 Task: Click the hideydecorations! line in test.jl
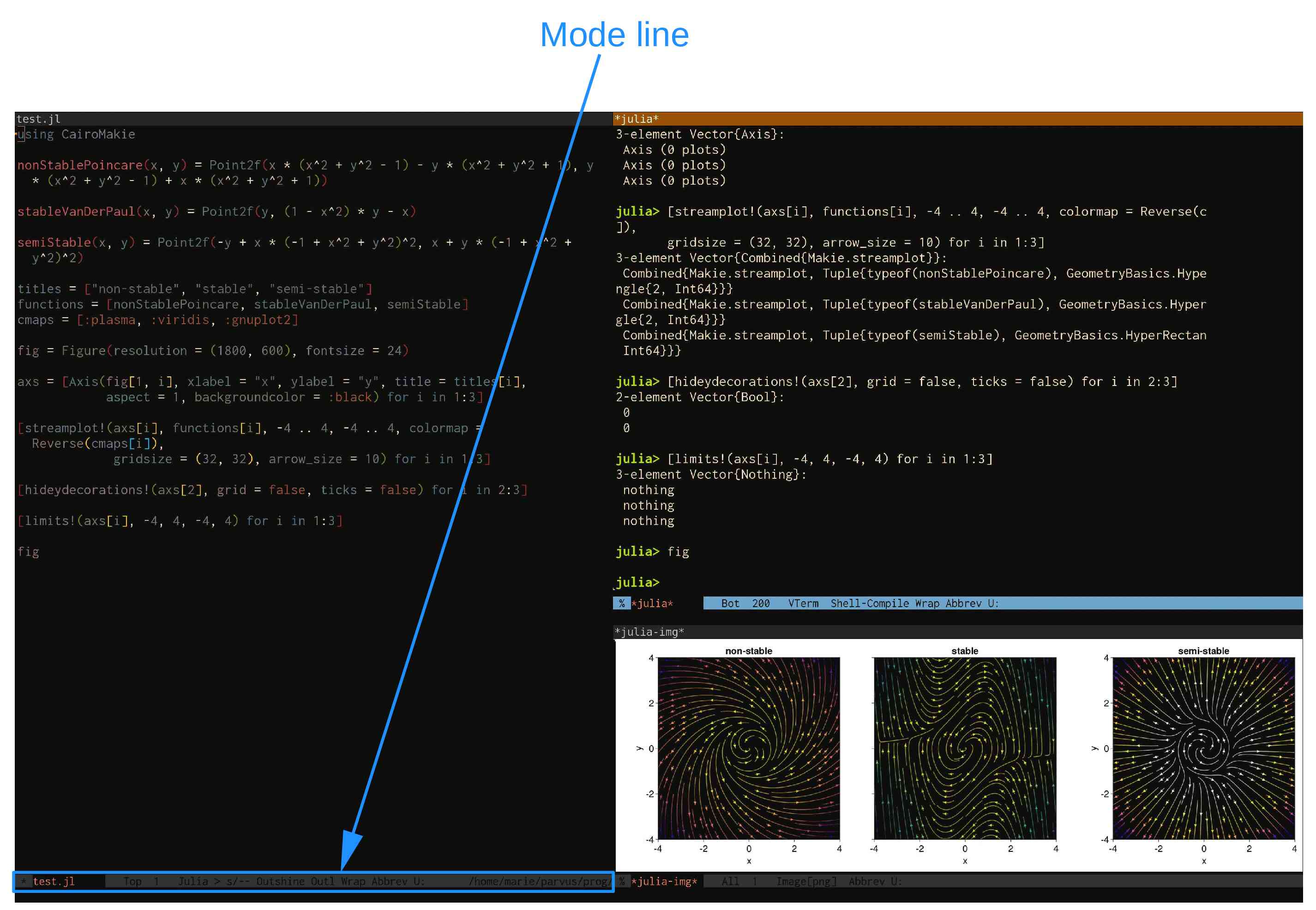coord(273,490)
